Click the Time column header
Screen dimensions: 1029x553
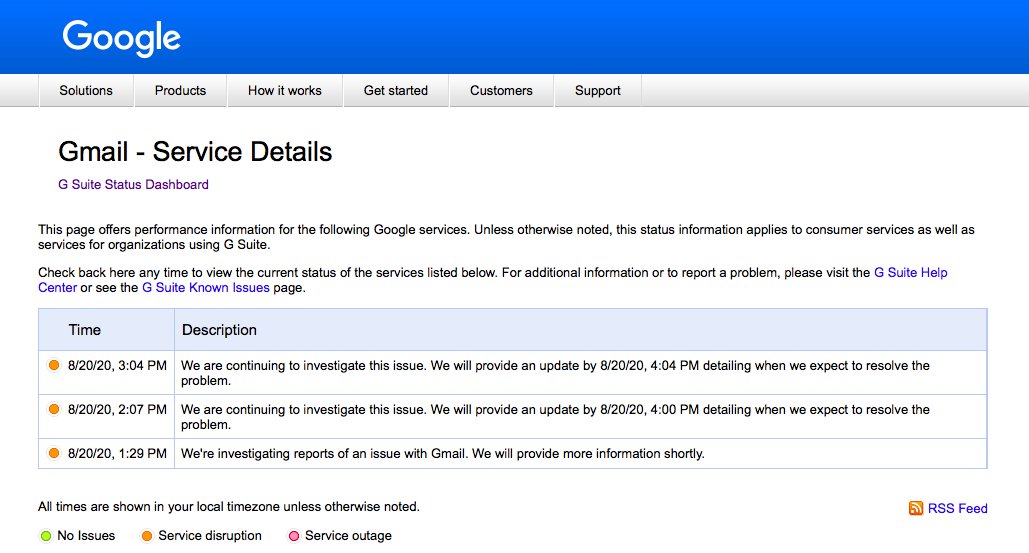pyautogui.click(x=85, y=330)
